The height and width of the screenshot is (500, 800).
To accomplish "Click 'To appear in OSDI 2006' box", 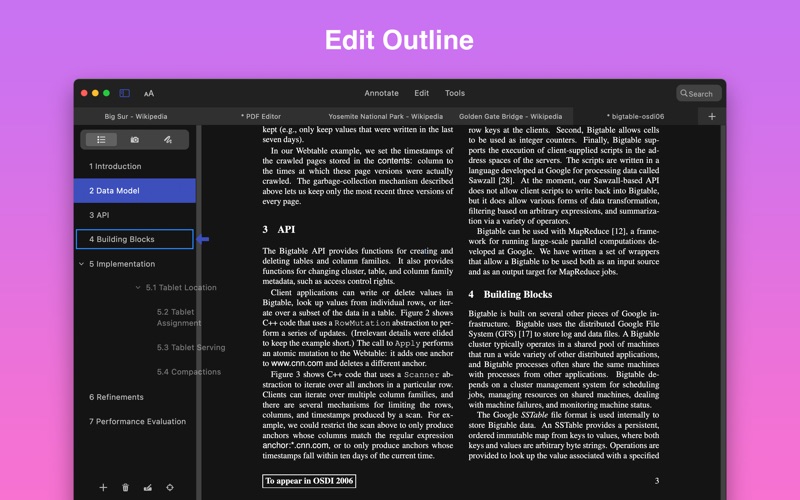I will (x=309, y=481).
